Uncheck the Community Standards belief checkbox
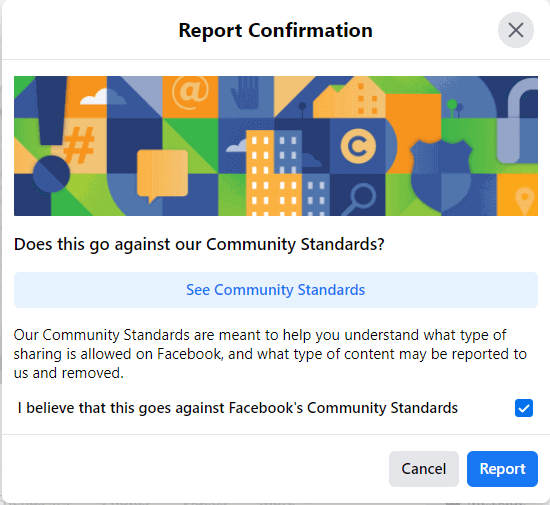Screen dimensions: 550x505 point(524,408)
